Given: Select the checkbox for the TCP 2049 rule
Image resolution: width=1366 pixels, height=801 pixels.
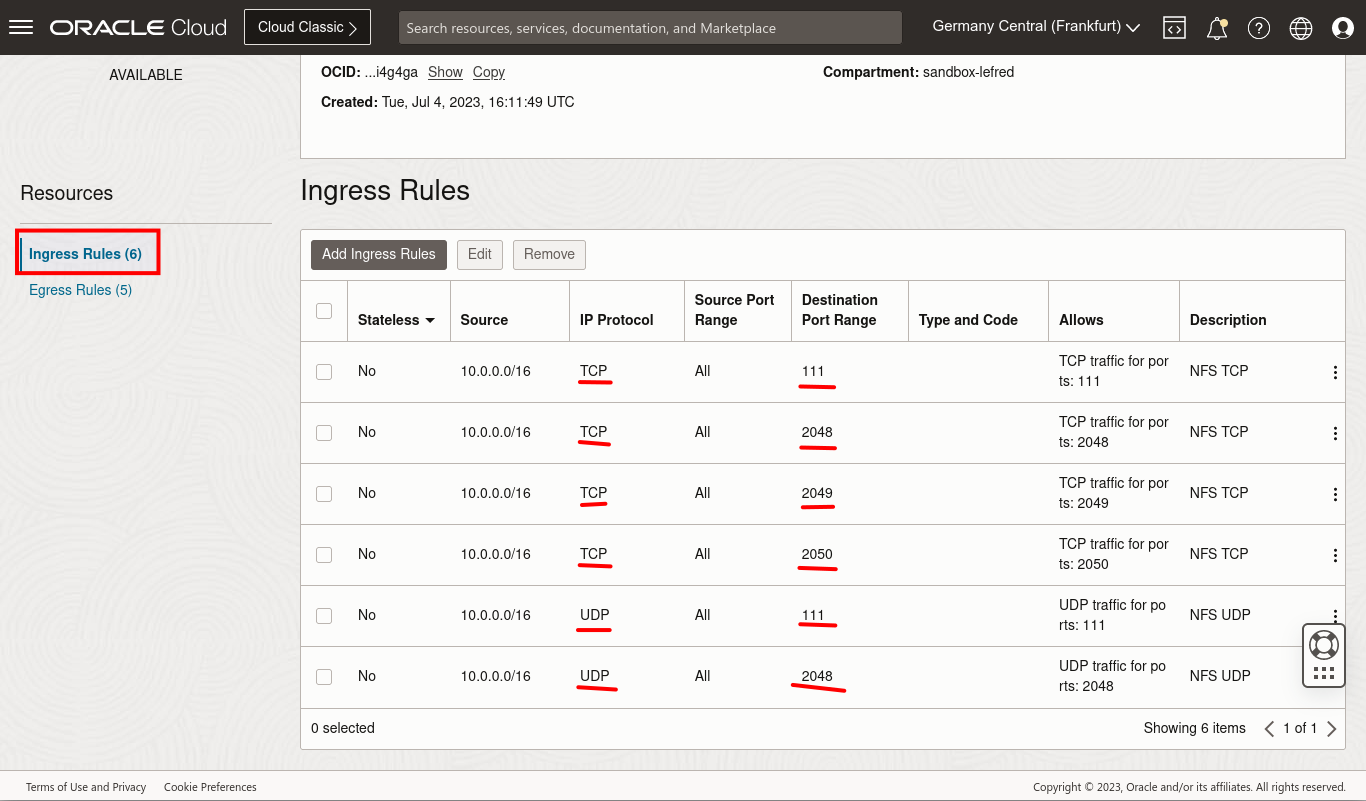Looking at the screenshot, I should coord(324,493).
